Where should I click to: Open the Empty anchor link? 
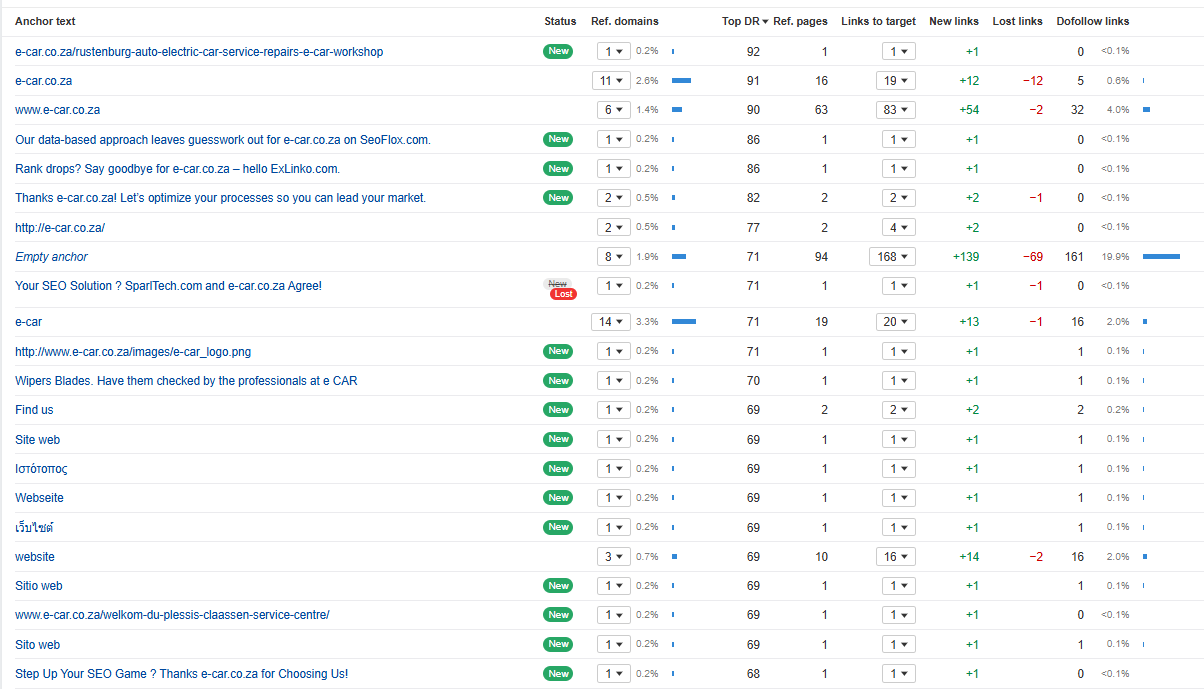tap(51, 257)
